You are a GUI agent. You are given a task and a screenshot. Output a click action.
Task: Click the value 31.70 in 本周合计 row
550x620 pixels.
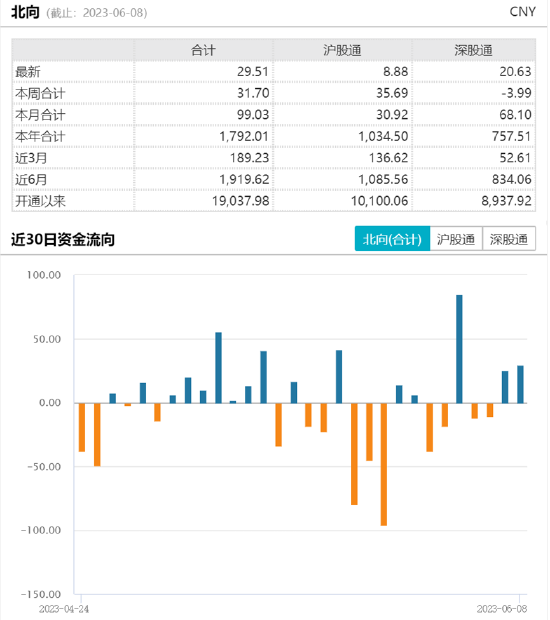coord(253,93)
